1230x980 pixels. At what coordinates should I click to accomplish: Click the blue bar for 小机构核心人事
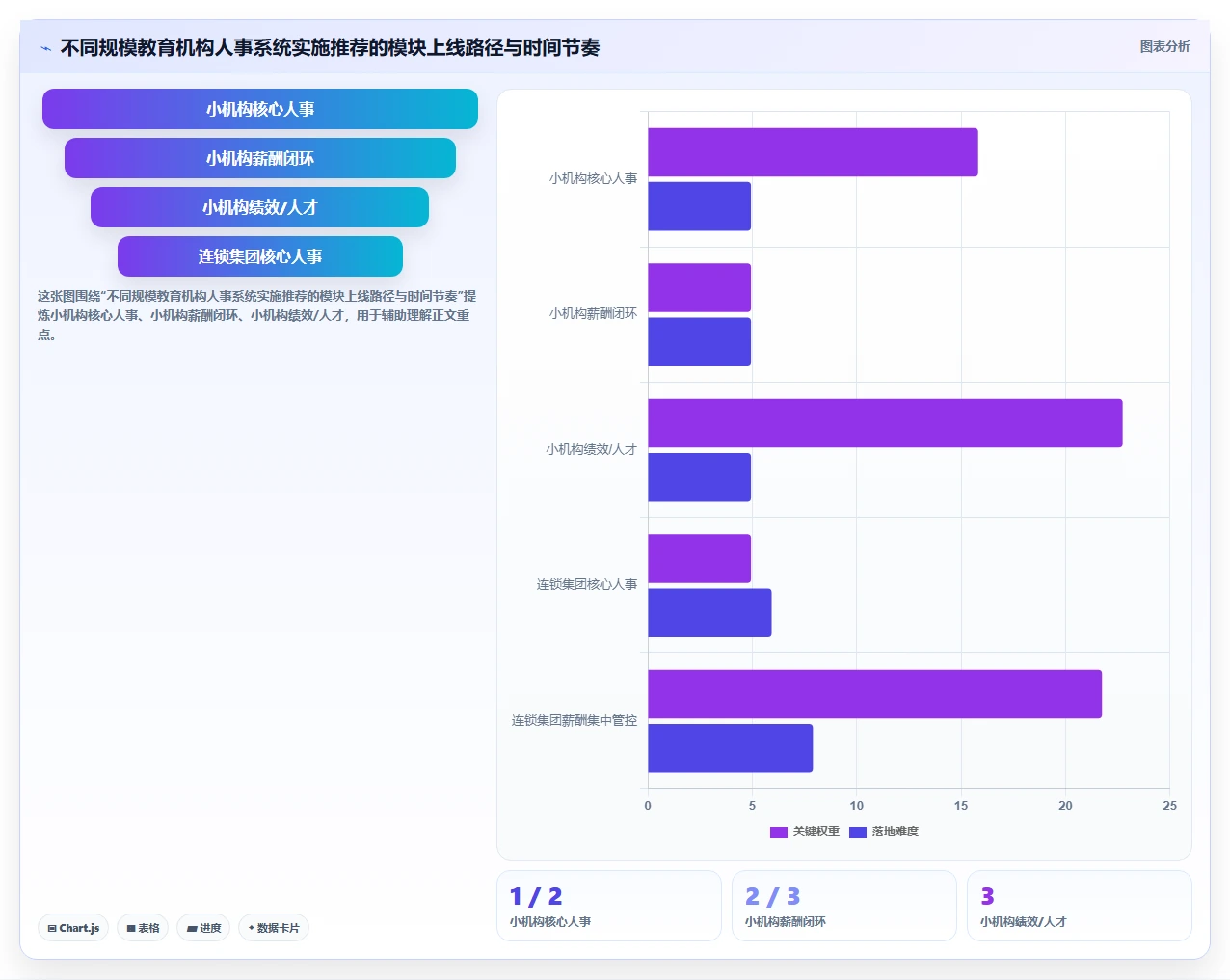[699, 206]
